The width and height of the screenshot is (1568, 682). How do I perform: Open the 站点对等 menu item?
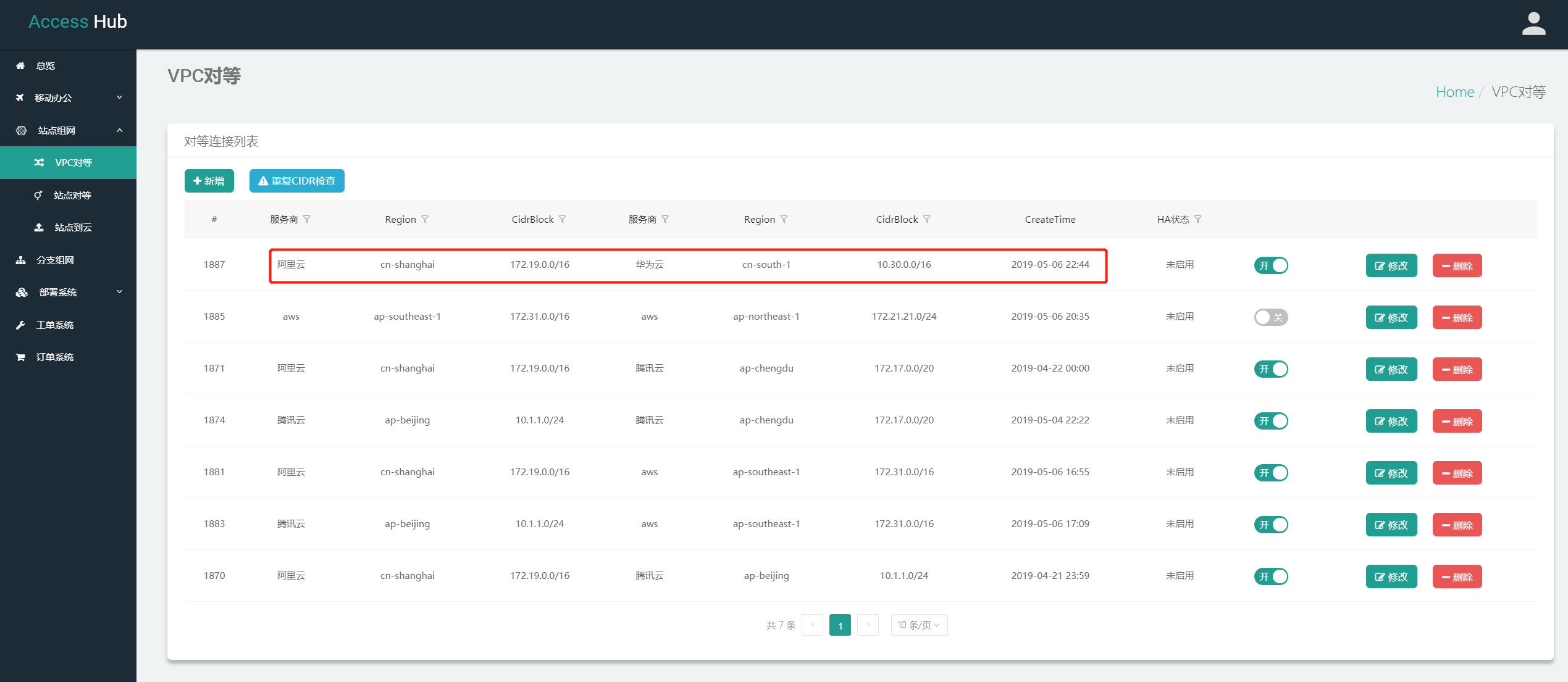coord(68,195)
